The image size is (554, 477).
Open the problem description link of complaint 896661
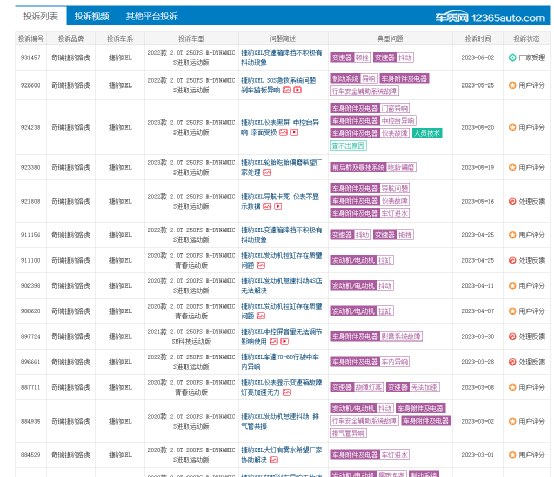pyautogui.click(x=280, y=362)
